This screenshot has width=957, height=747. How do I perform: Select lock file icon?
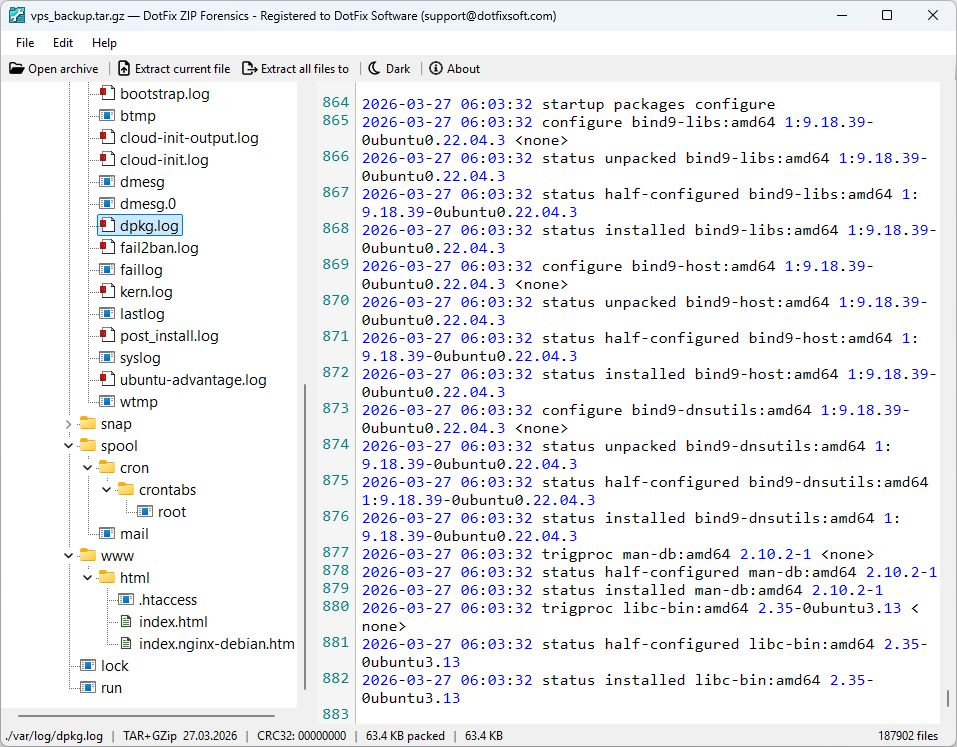point(88,665)
